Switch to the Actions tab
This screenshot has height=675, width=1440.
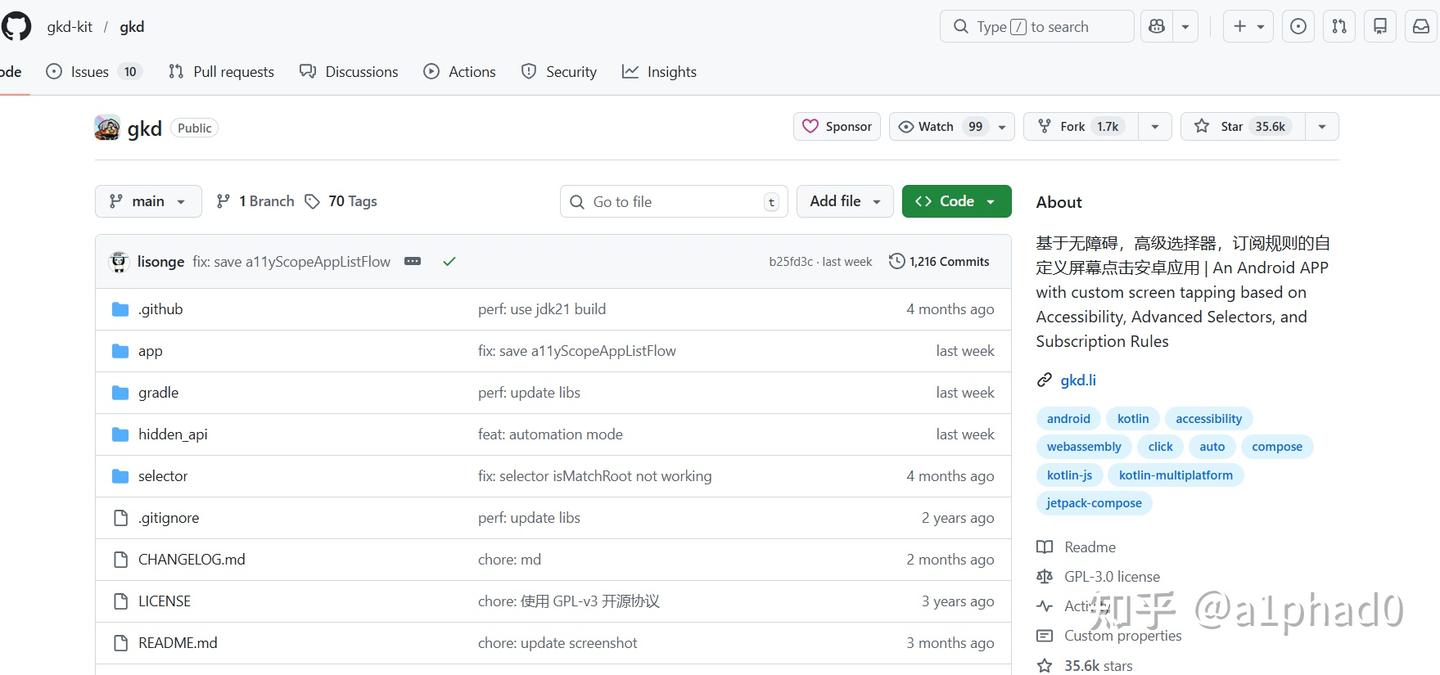click(x=459, y=72)
